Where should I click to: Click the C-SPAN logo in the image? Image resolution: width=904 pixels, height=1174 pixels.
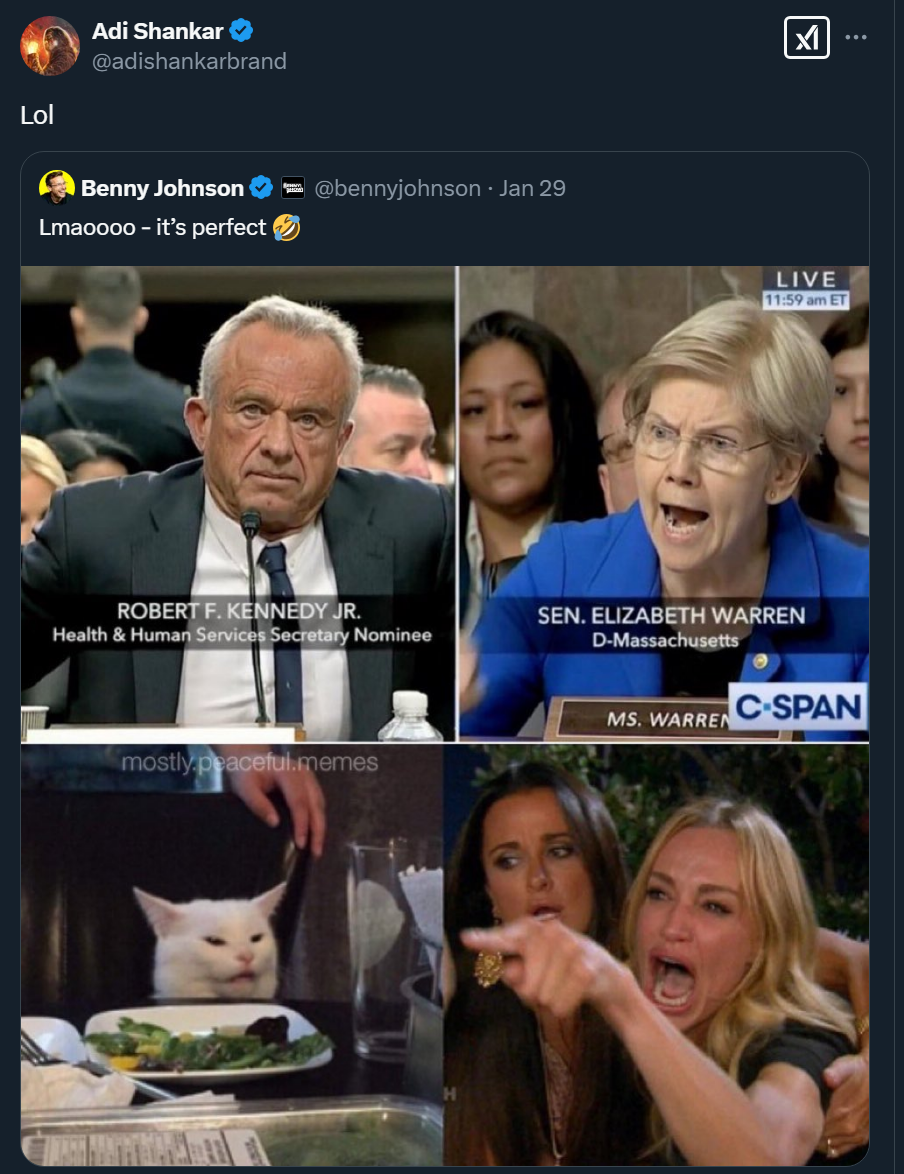click(x=798, y=707)
